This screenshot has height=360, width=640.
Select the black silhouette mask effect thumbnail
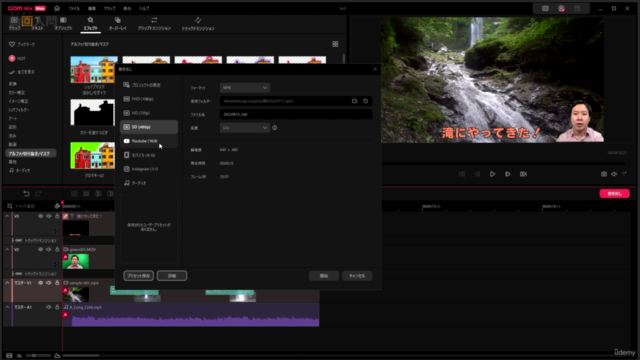click(93, 112)
